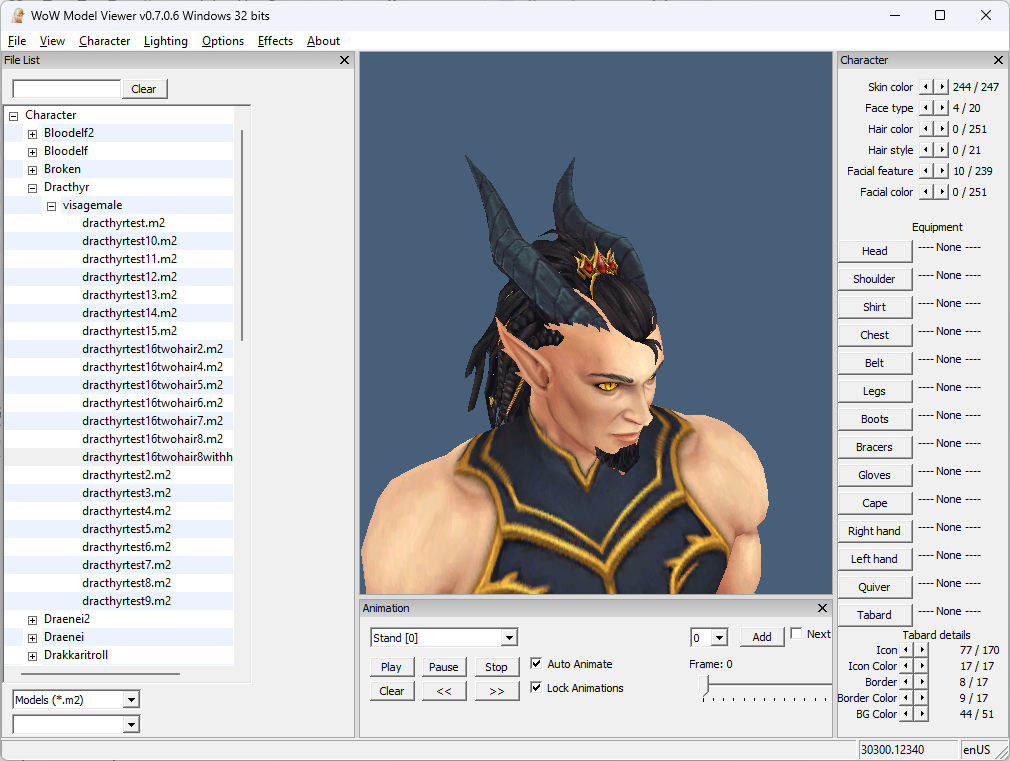Click Border Color previous arrow
Image resolution: width=1010 pixels, height=761 pixels.
[x=906, y=698]
